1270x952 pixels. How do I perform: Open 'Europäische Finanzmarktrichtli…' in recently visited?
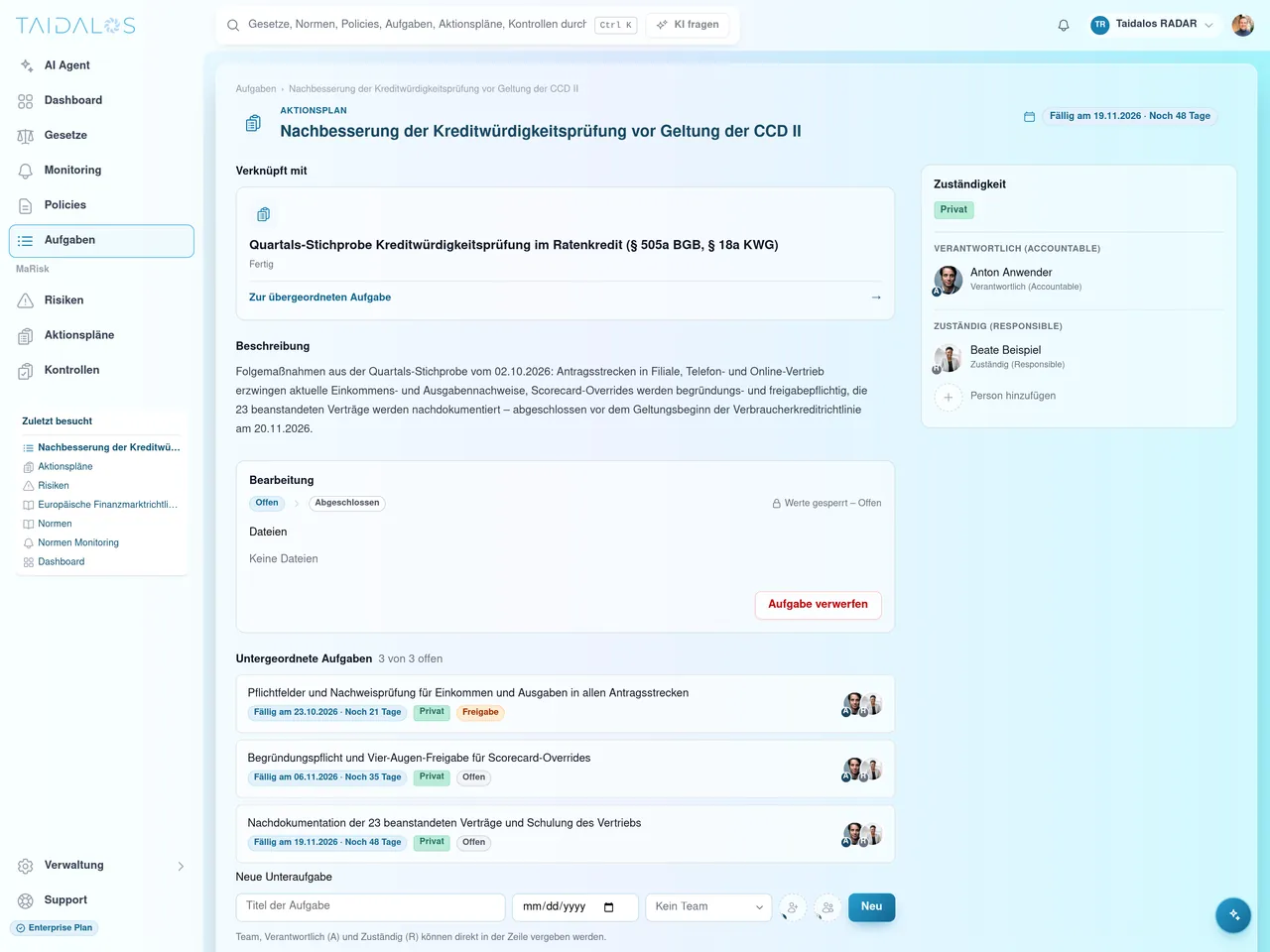(108, 505)
